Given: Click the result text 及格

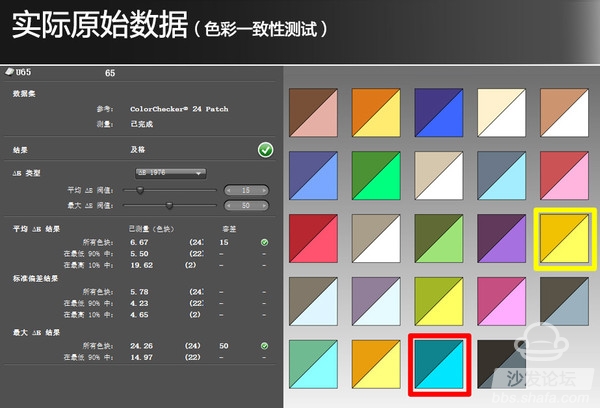Looking at the screenshot, I should coord(138,150).
